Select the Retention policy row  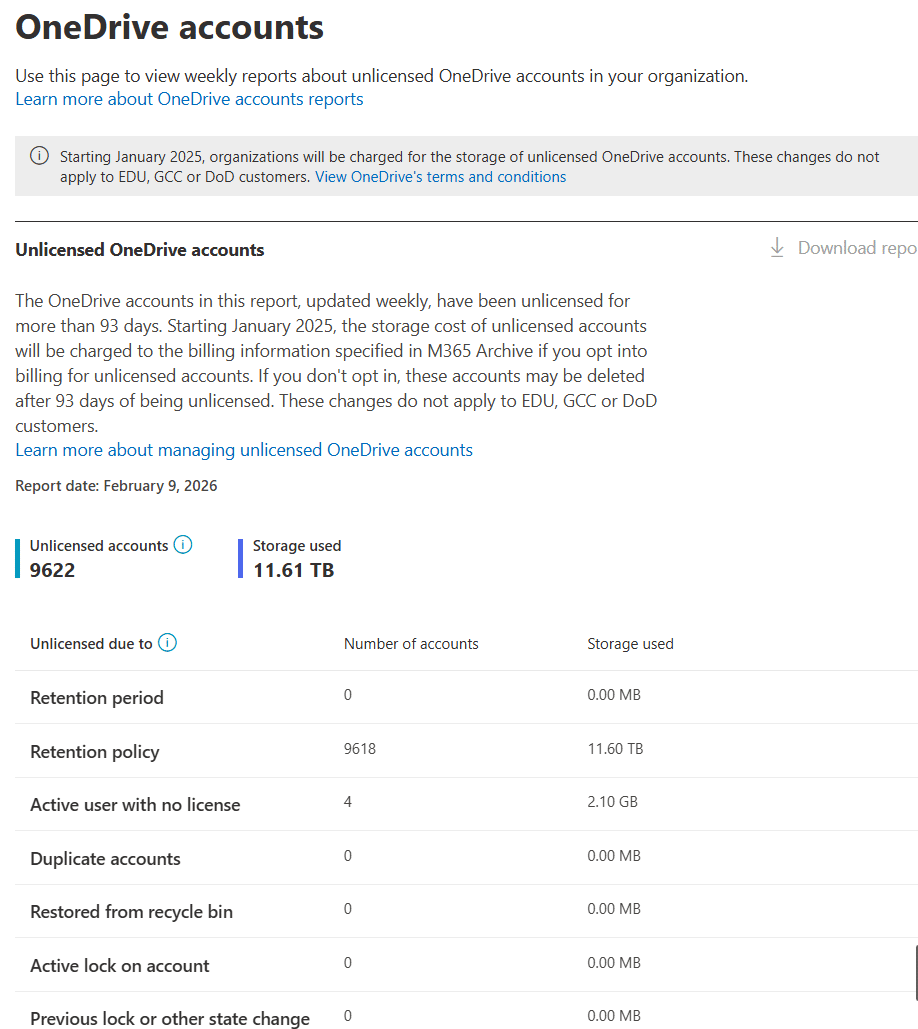[467, 751]
